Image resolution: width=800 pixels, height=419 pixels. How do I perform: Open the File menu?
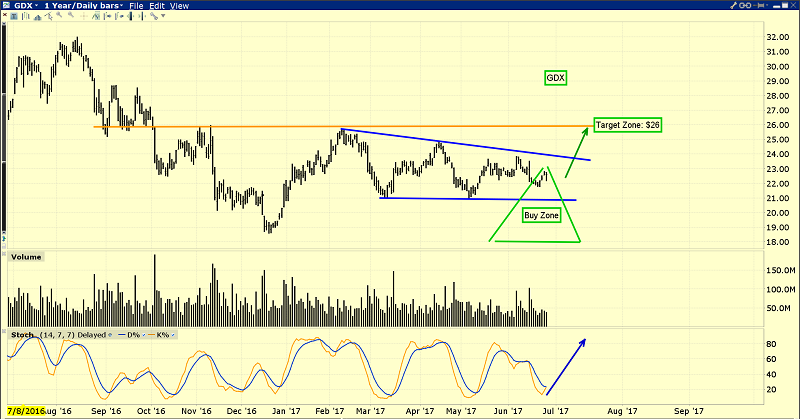tap(136, 6)
